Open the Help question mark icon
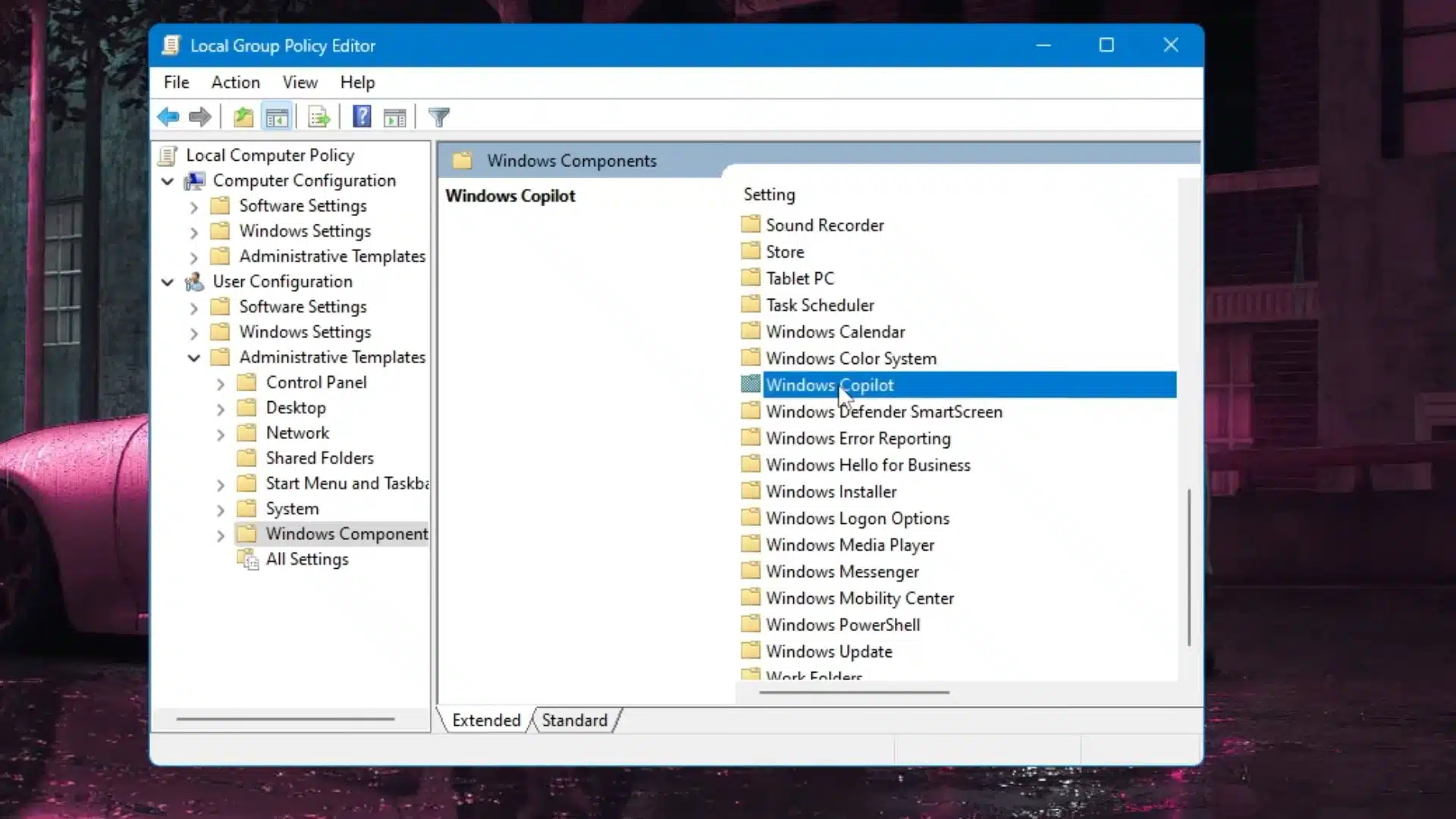 pyautogui.click(x=362, y=116)
